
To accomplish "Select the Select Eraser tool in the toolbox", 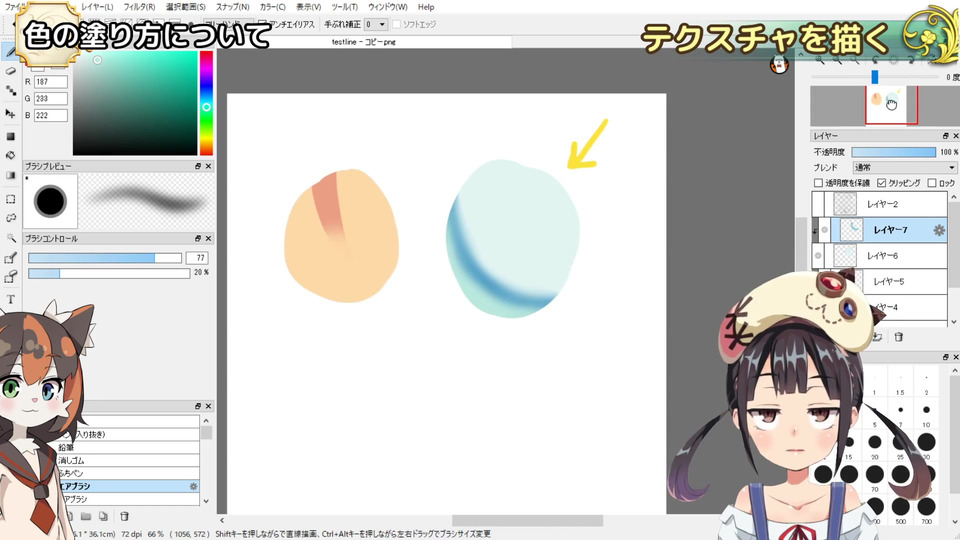I will coord(10,277).
